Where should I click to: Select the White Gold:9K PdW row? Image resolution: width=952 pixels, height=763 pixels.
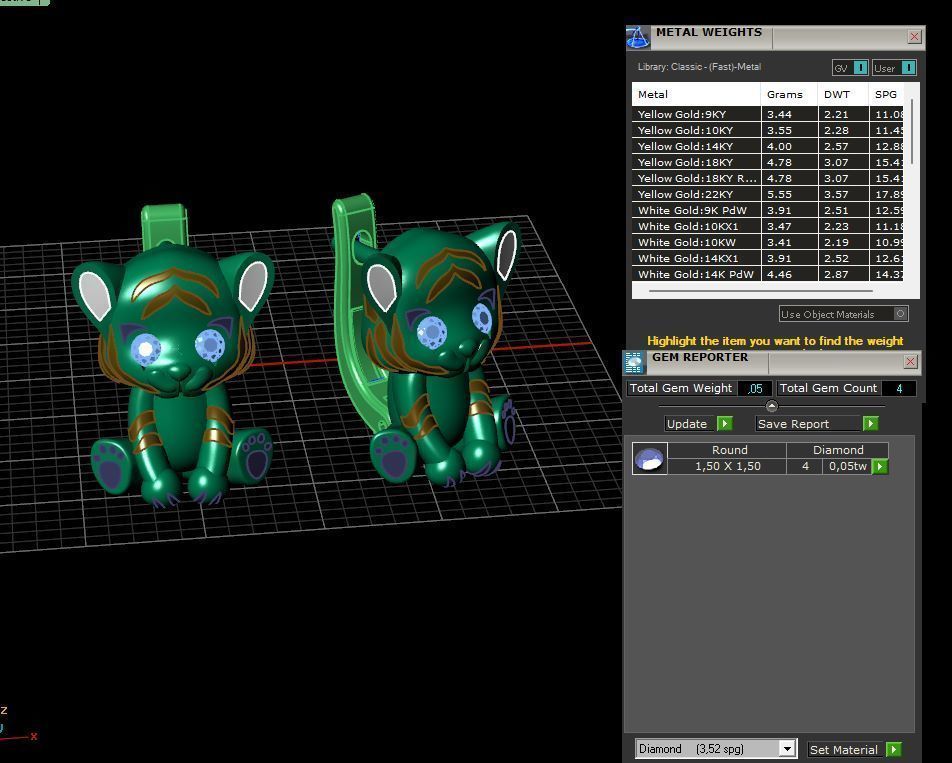(767, 210)
